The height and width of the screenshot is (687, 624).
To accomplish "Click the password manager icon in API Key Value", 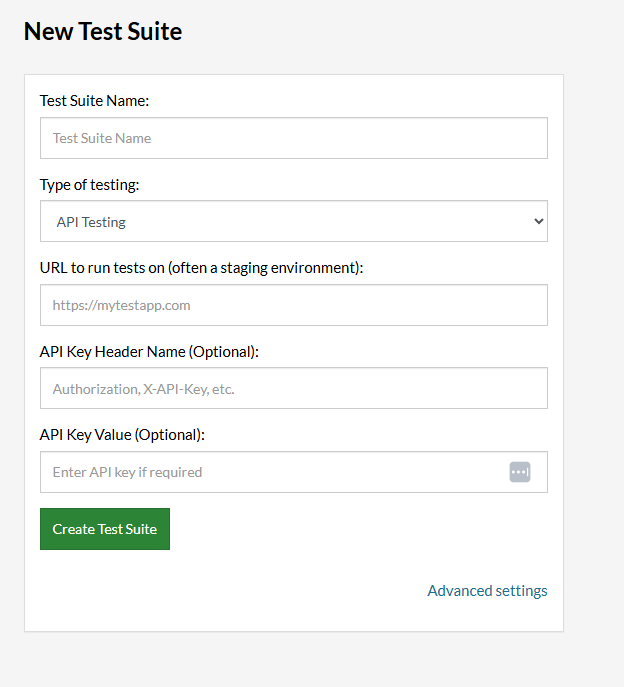I will coord(519,472).
